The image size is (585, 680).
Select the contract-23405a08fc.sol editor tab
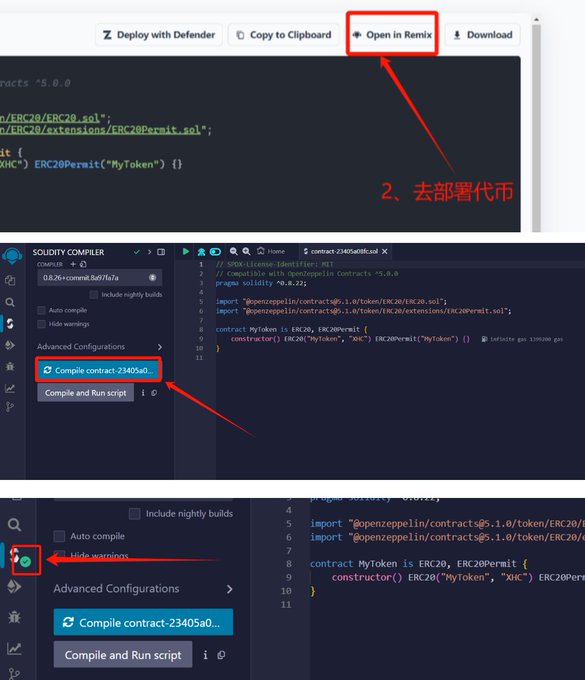345,252
